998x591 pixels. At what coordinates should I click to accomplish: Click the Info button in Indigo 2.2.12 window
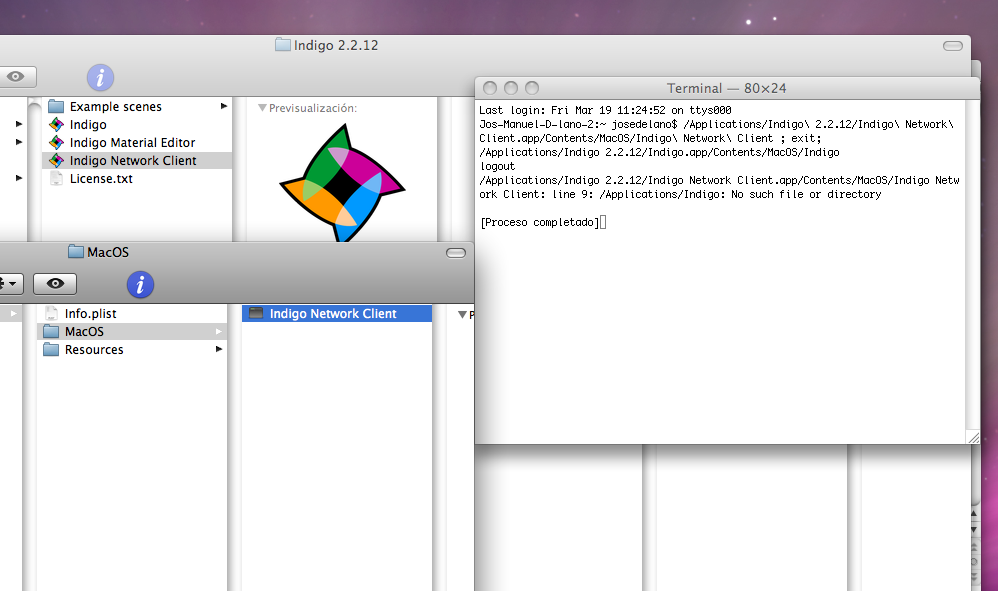(100, 78)
